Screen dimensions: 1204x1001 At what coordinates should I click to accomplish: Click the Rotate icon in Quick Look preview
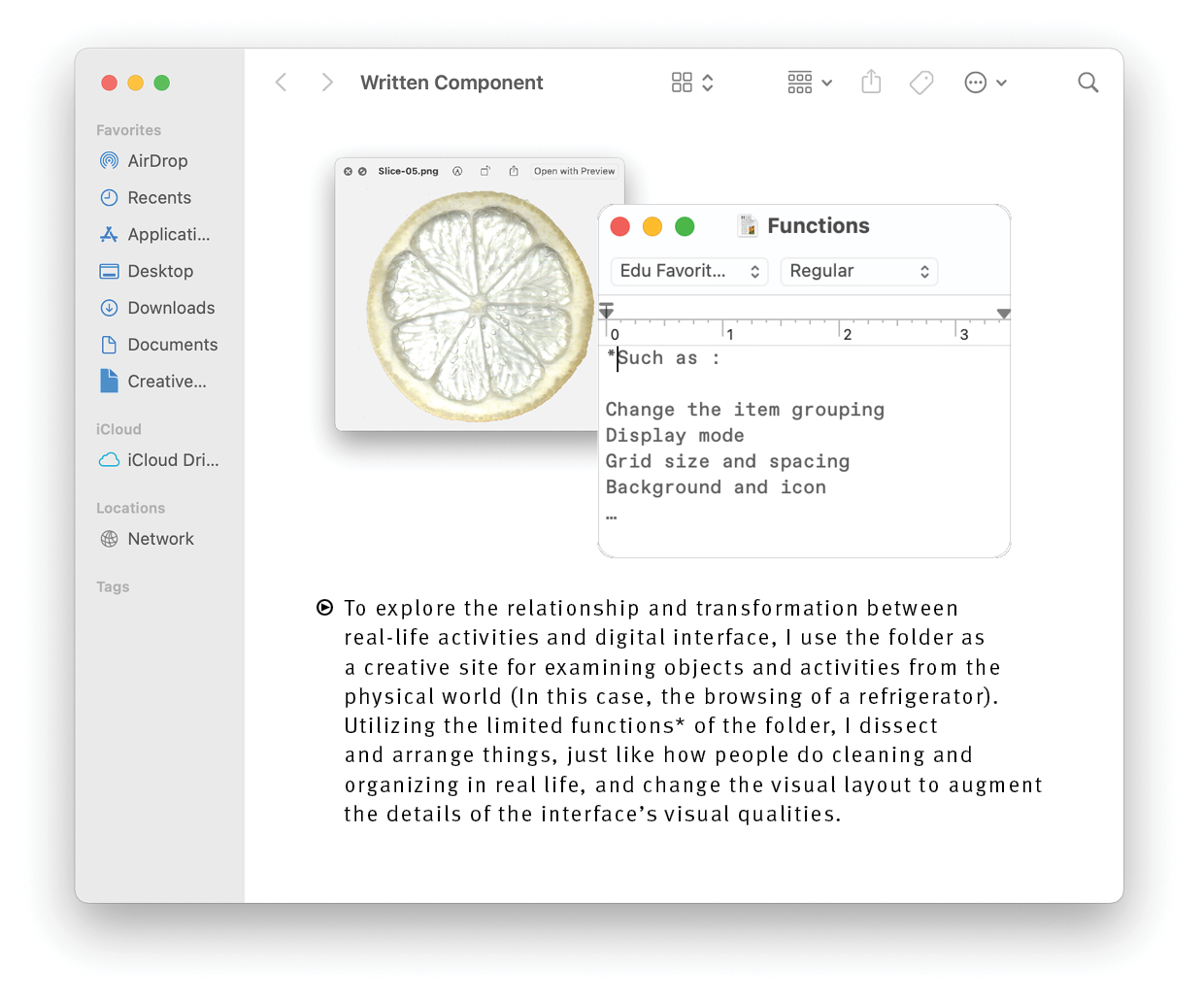pos(485,171)
